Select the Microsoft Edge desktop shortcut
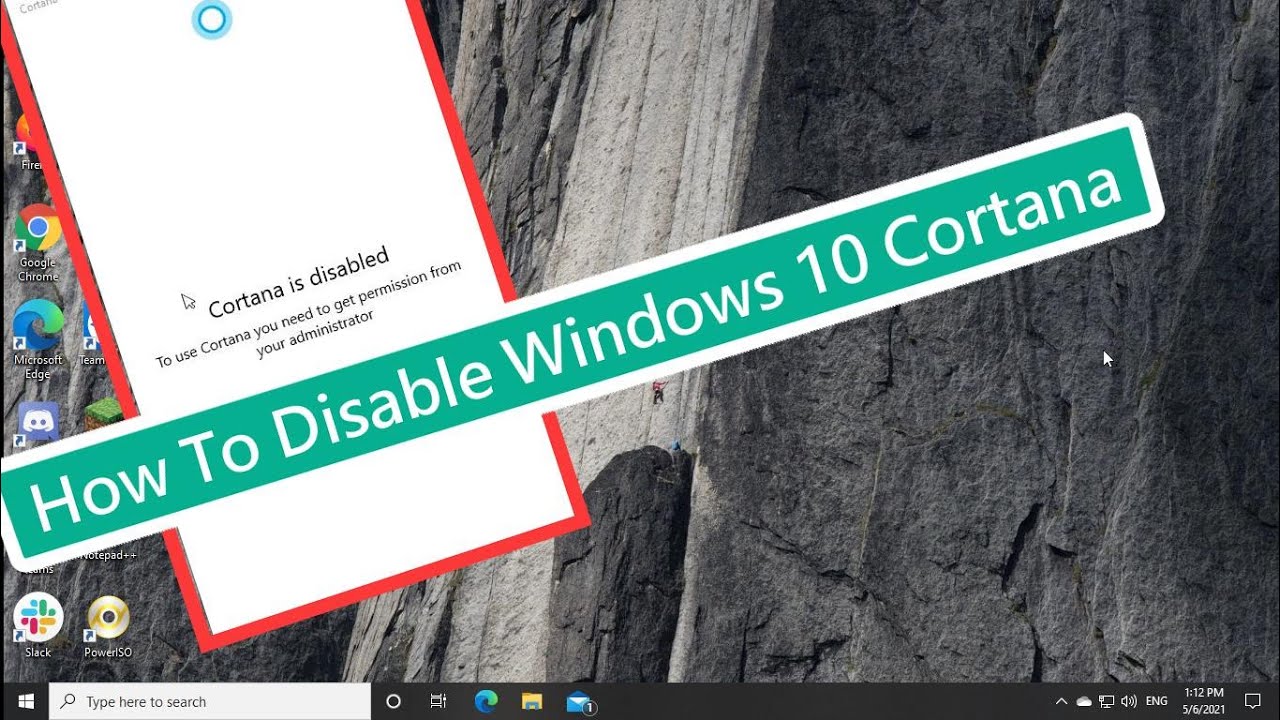 click(x=38, y=340)
